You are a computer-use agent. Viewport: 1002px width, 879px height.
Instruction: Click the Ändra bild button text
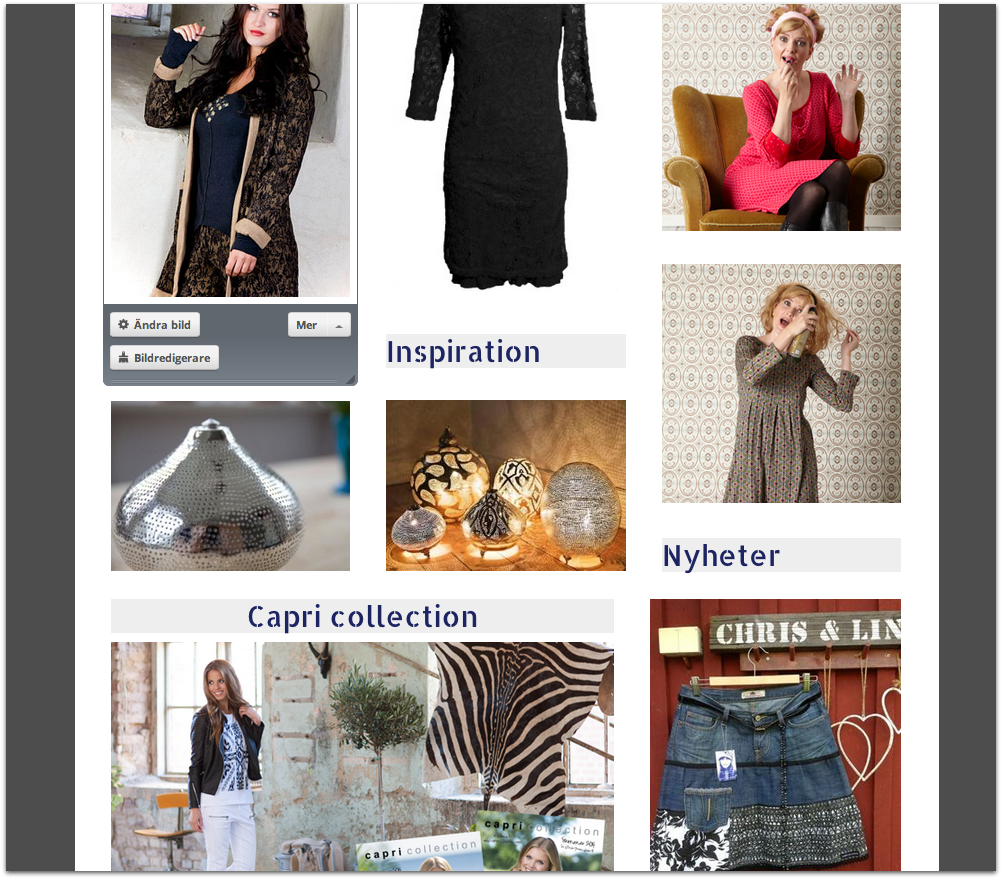pos(162,325)
